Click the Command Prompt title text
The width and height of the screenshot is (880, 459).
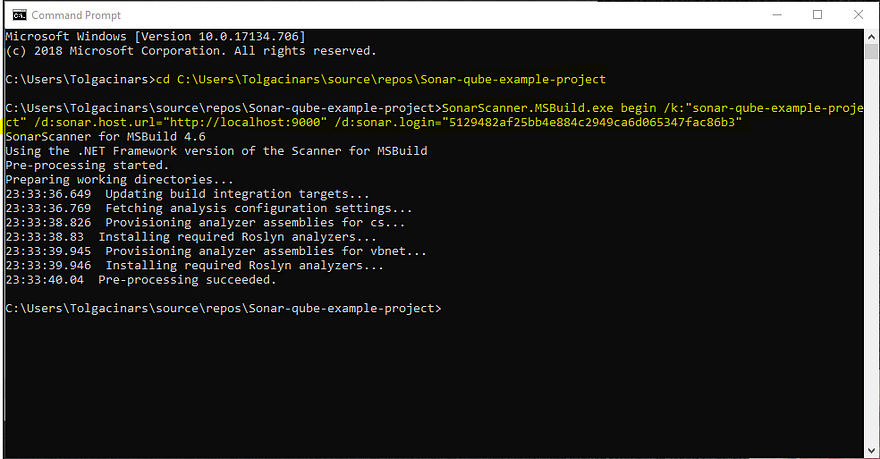point(76,15)
